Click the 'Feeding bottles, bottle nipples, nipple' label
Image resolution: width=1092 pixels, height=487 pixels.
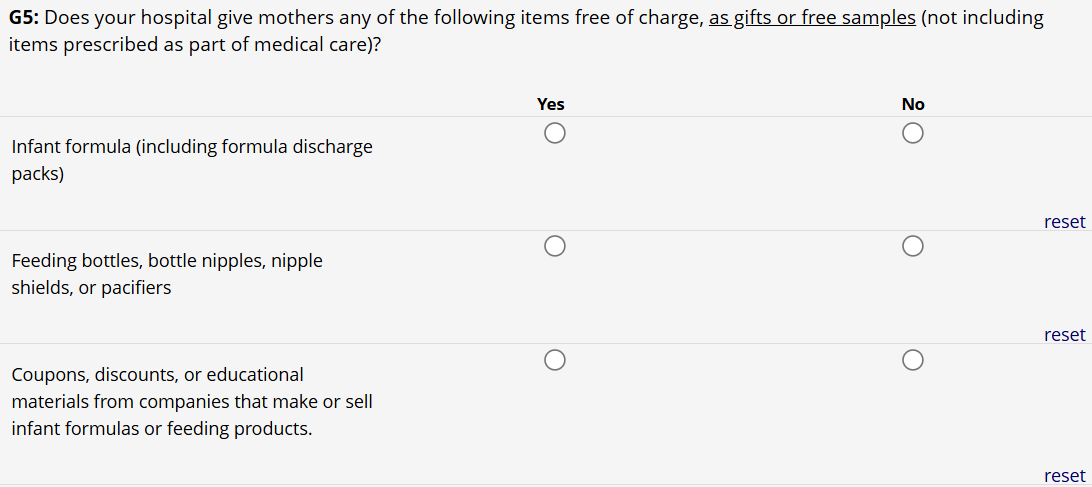pos(167,261)
